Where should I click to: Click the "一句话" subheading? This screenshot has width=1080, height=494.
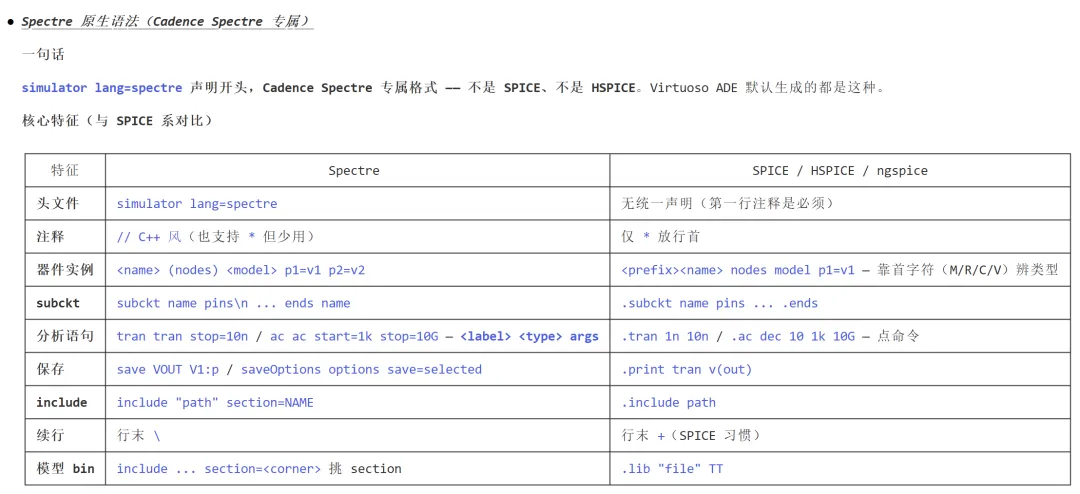(x=43, y=54)
